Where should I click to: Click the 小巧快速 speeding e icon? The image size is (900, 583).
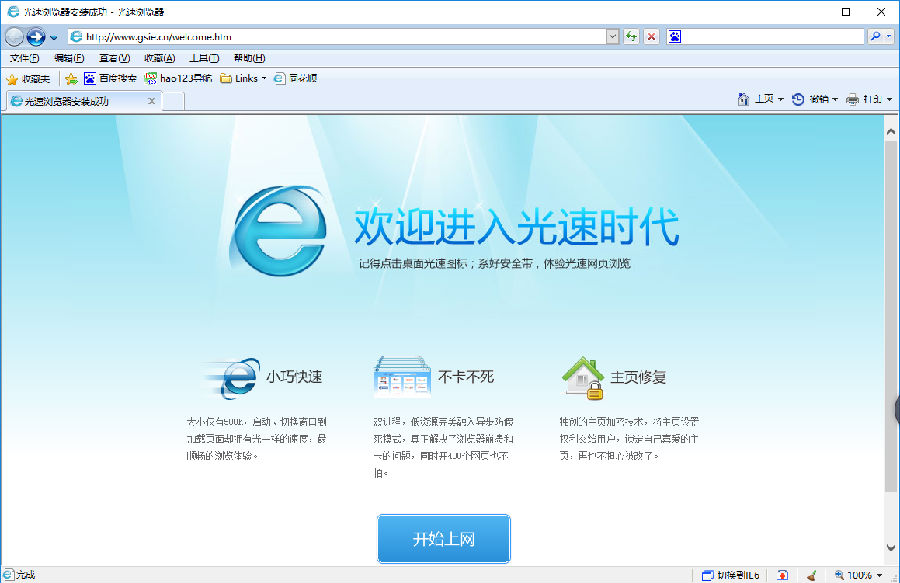231,378
